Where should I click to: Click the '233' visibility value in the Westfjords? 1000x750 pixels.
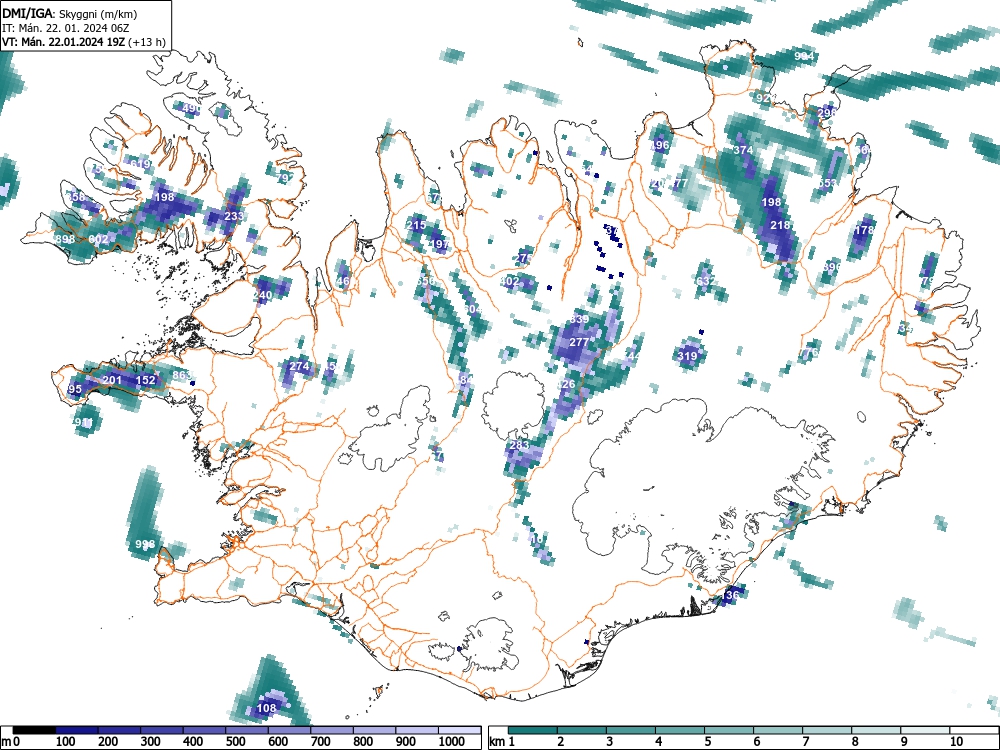pyautogui.click(x=234, y=216)
